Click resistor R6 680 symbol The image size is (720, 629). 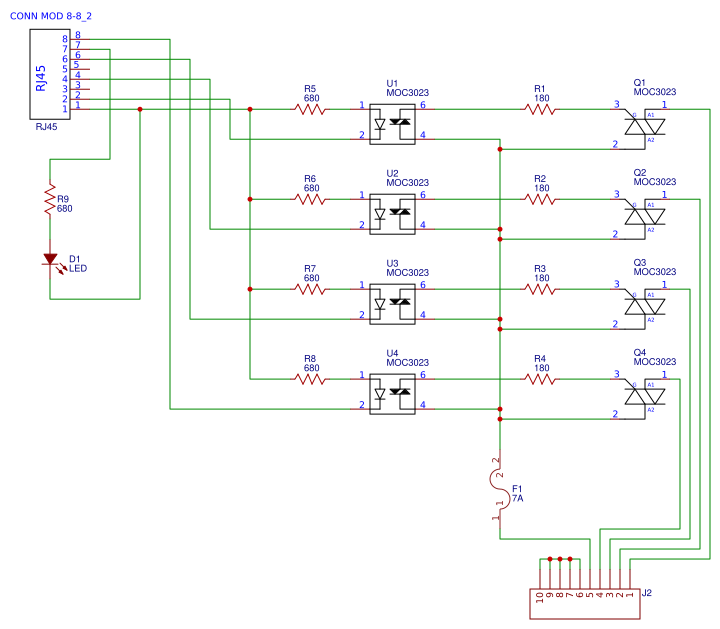pos(310,199)
